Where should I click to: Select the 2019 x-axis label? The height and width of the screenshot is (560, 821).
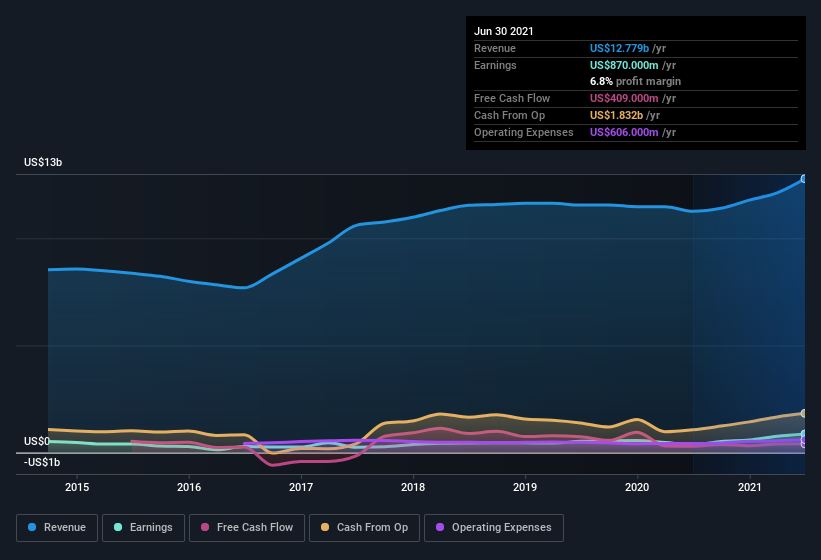click(x=525, y=487)
